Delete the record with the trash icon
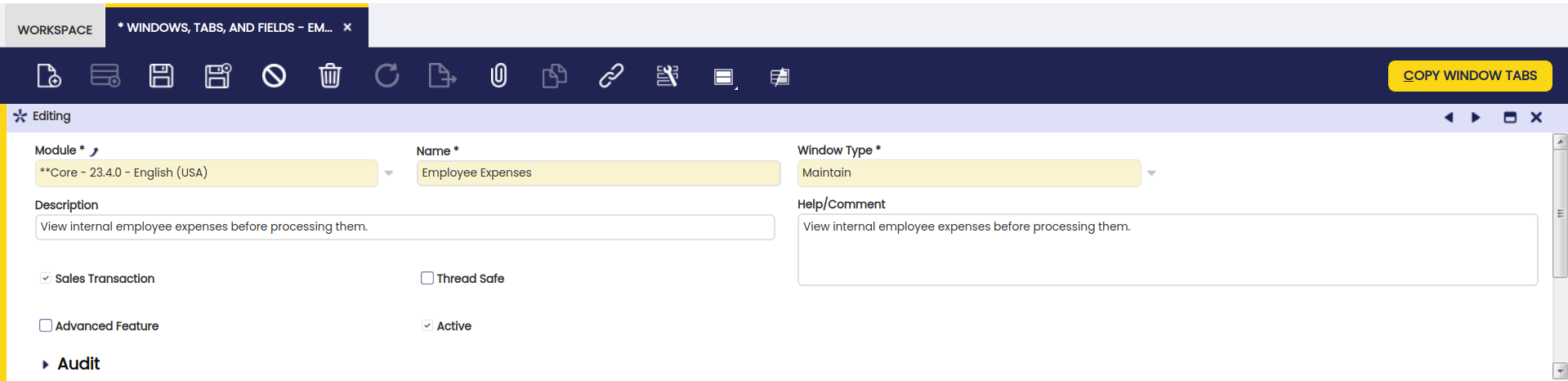The image size is (1568, 381). point(330,76)
